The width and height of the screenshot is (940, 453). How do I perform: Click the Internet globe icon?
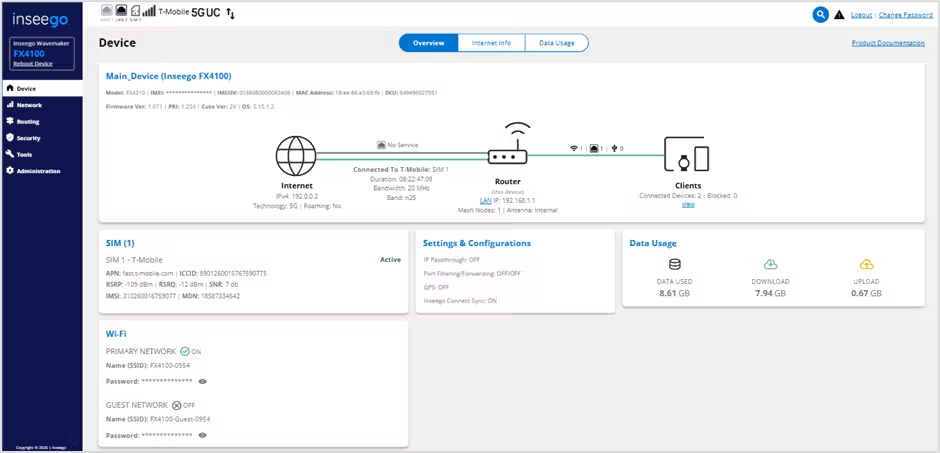point(298,156)
